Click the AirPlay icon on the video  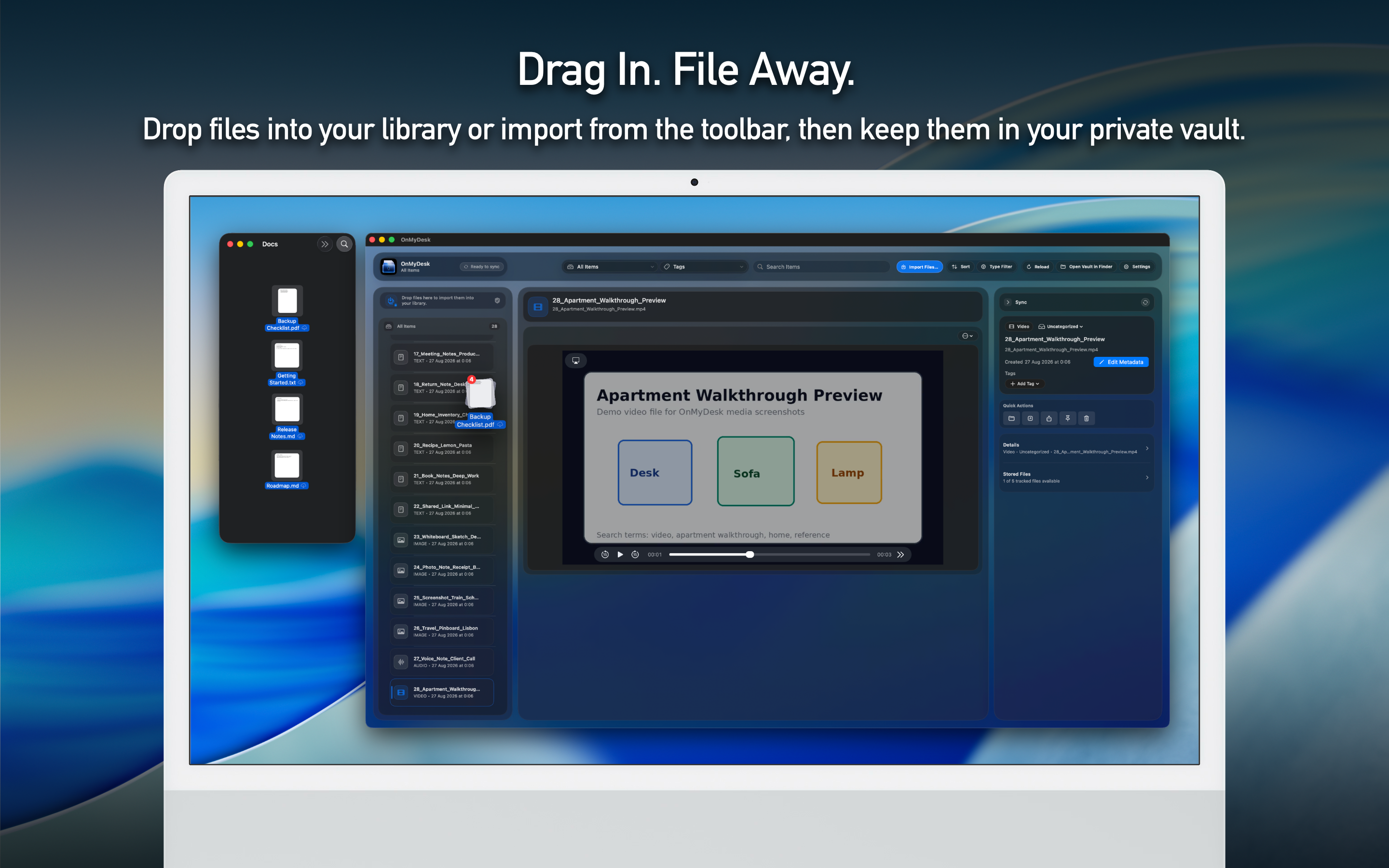point(576,361)
